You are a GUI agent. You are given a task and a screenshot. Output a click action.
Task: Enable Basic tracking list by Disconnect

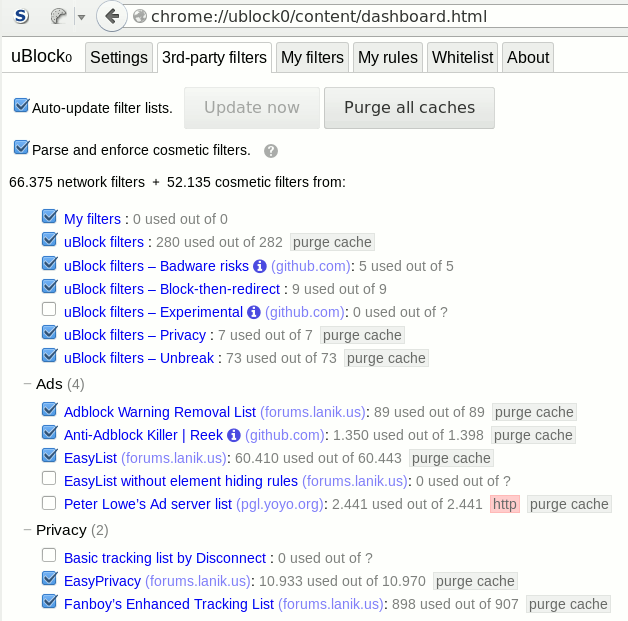[x=49, y=555]
